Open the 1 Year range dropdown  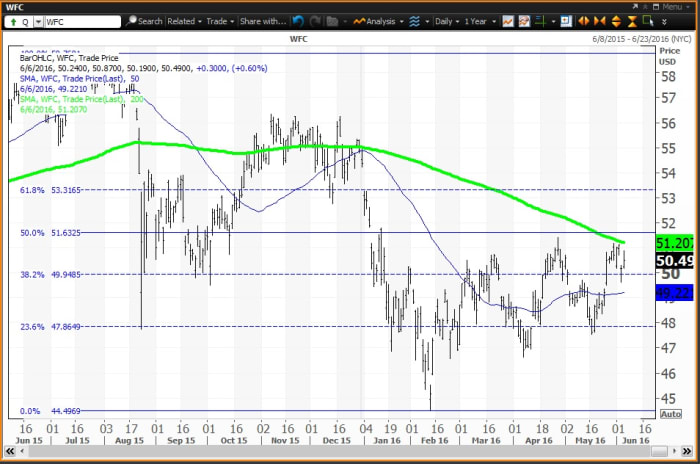[480, 21]
